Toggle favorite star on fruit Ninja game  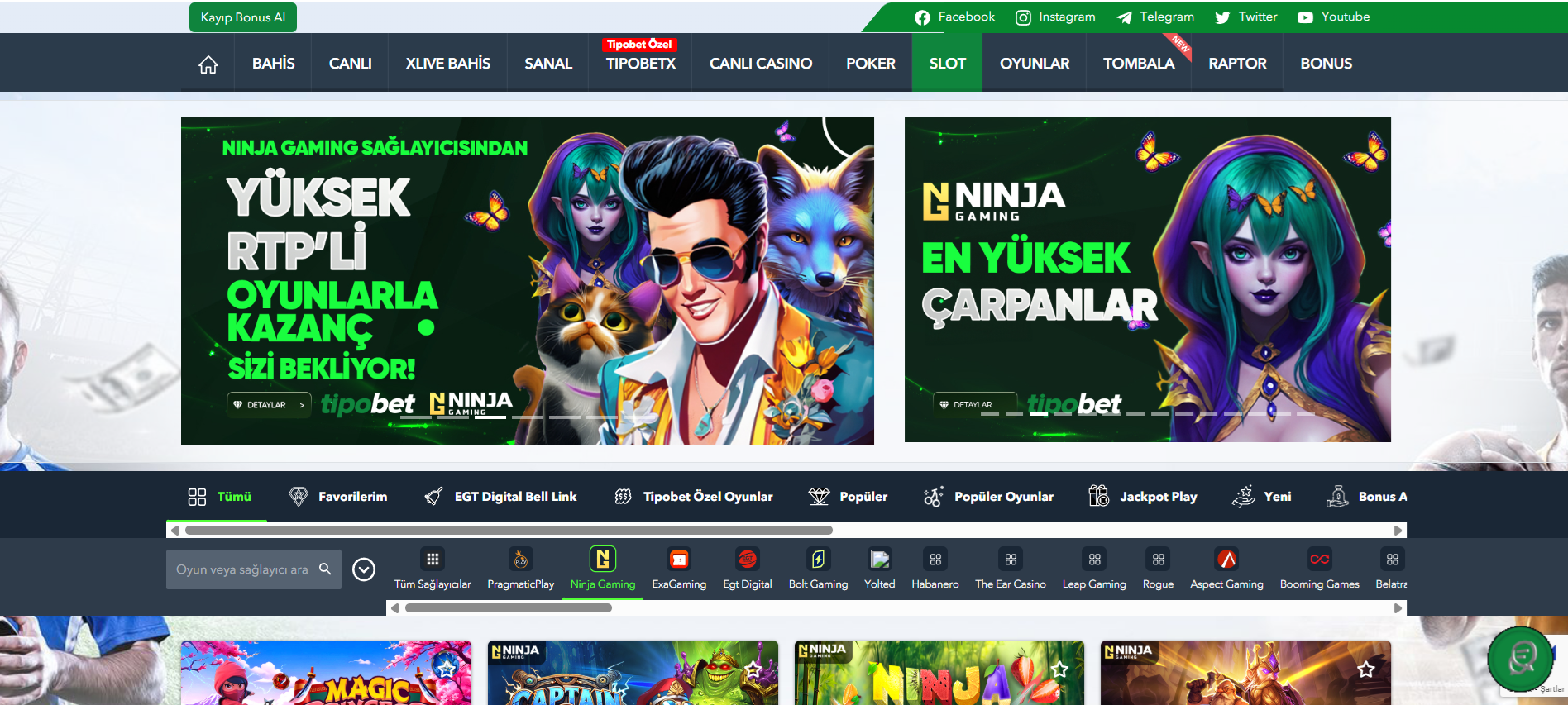[1059, 669]
